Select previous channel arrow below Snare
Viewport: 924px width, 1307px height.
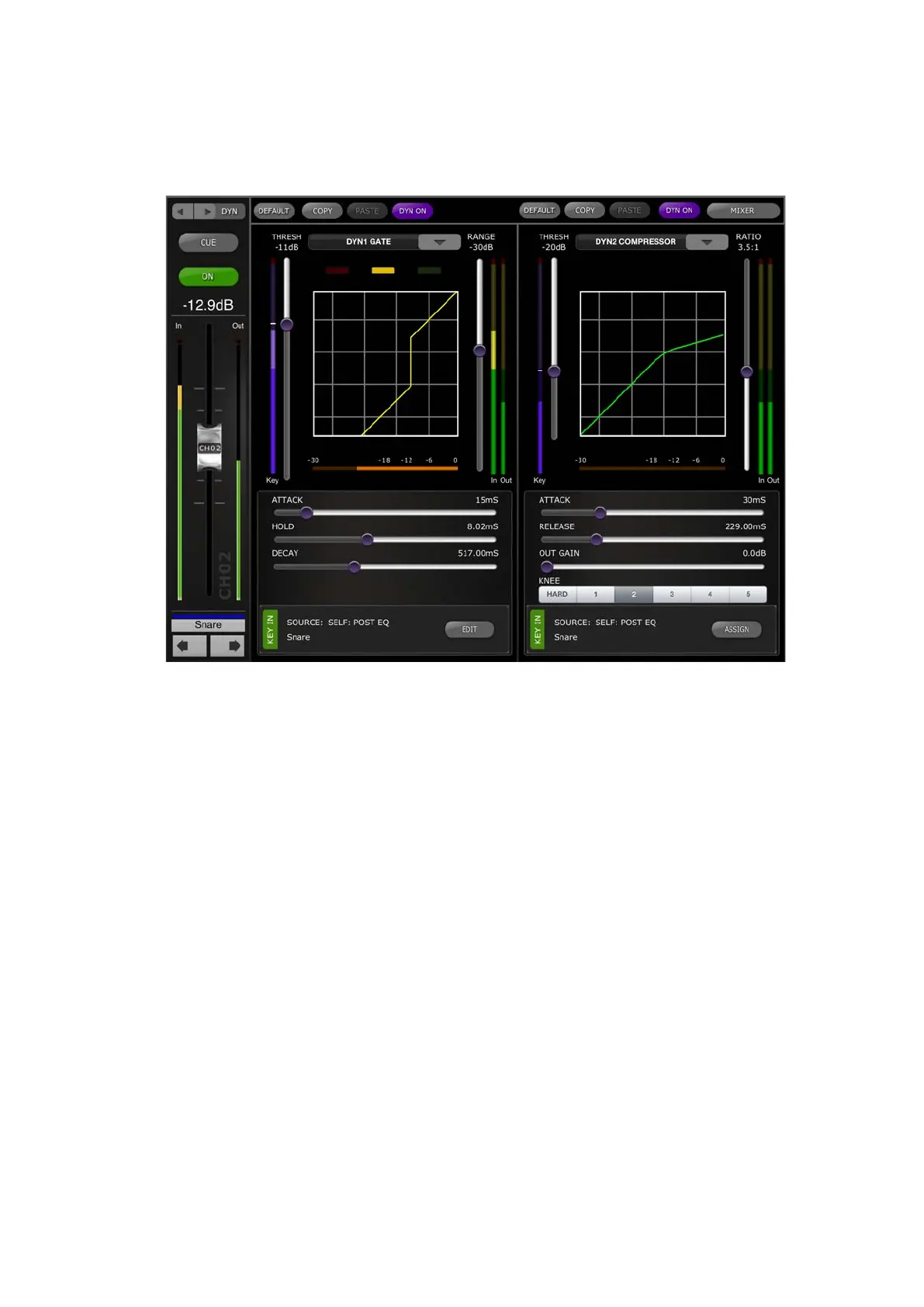(189, 645)
